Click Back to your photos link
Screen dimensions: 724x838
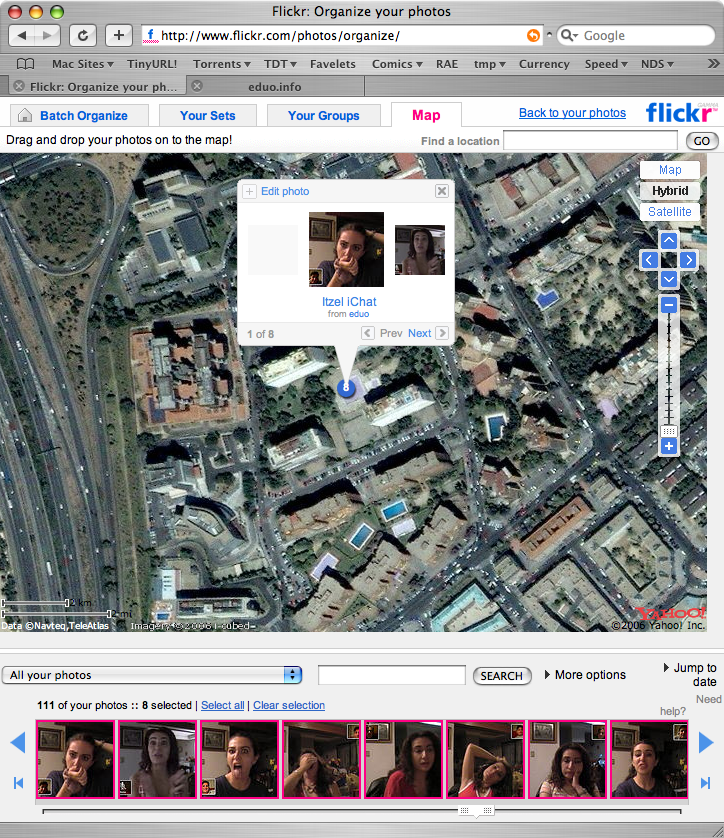pos(572,113)
